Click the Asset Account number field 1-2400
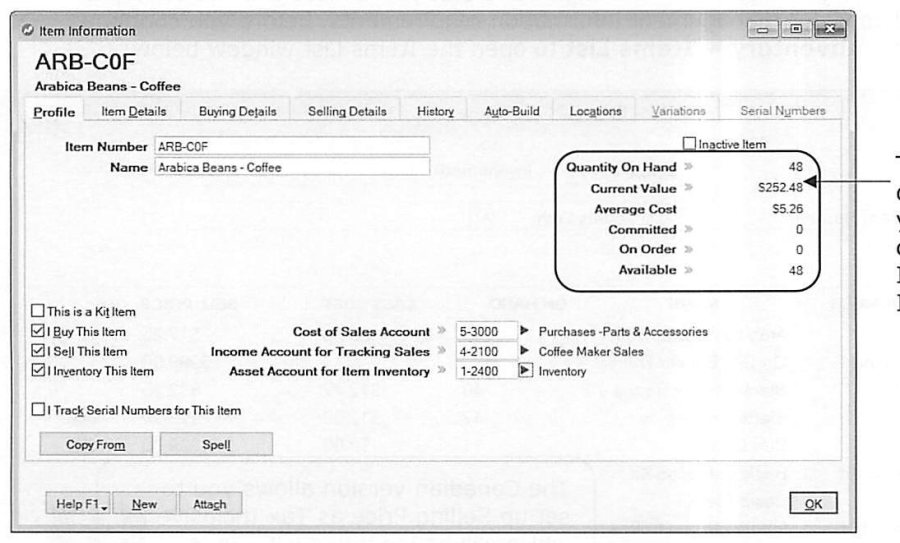Image resolution: width=900 pixels, height=543 pixels. click(486, 371)
